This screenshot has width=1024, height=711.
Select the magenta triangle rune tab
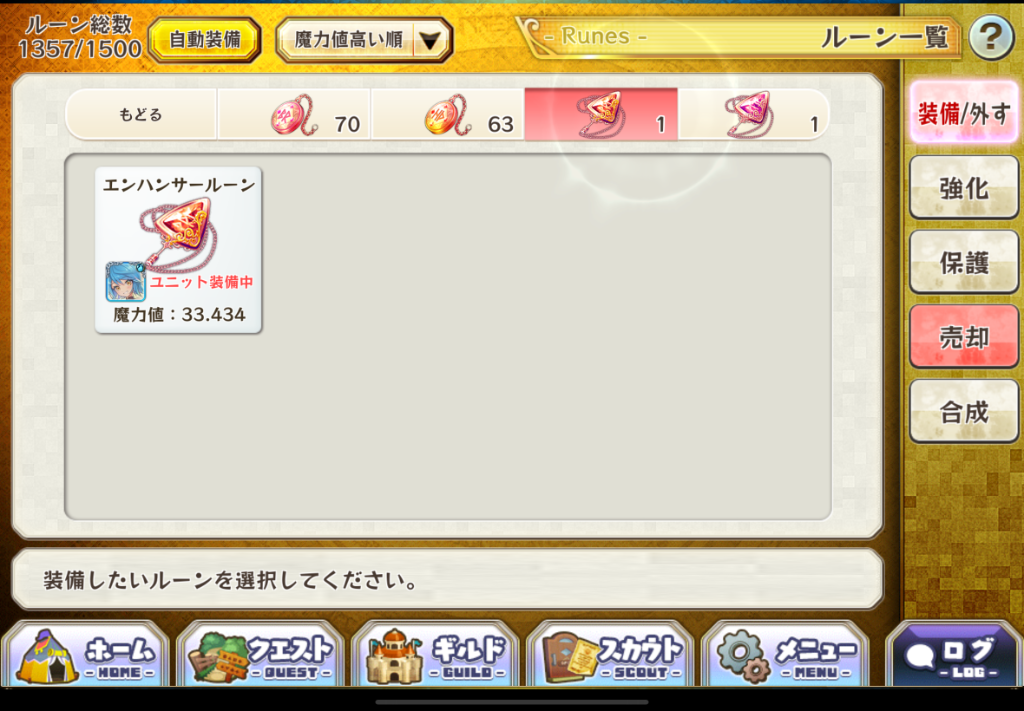pos(754,114)
